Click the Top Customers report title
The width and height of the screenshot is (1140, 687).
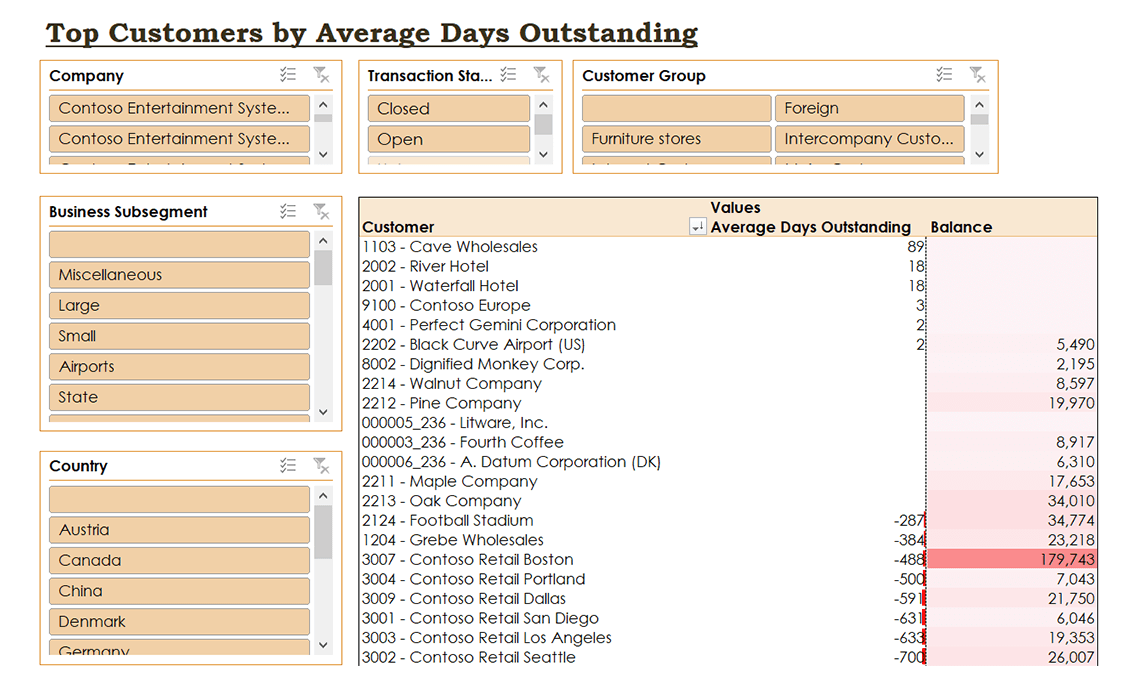click(x=372, y=33)
